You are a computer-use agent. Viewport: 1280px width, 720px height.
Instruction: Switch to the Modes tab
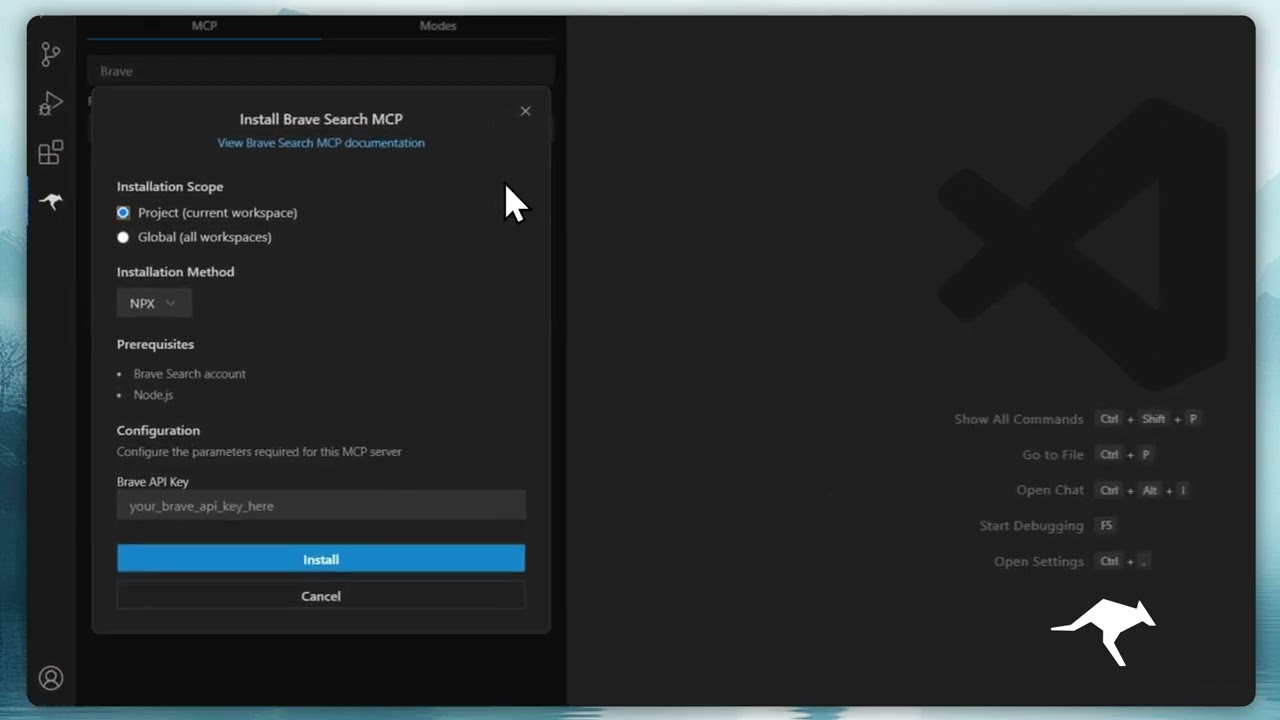point(438,26)
